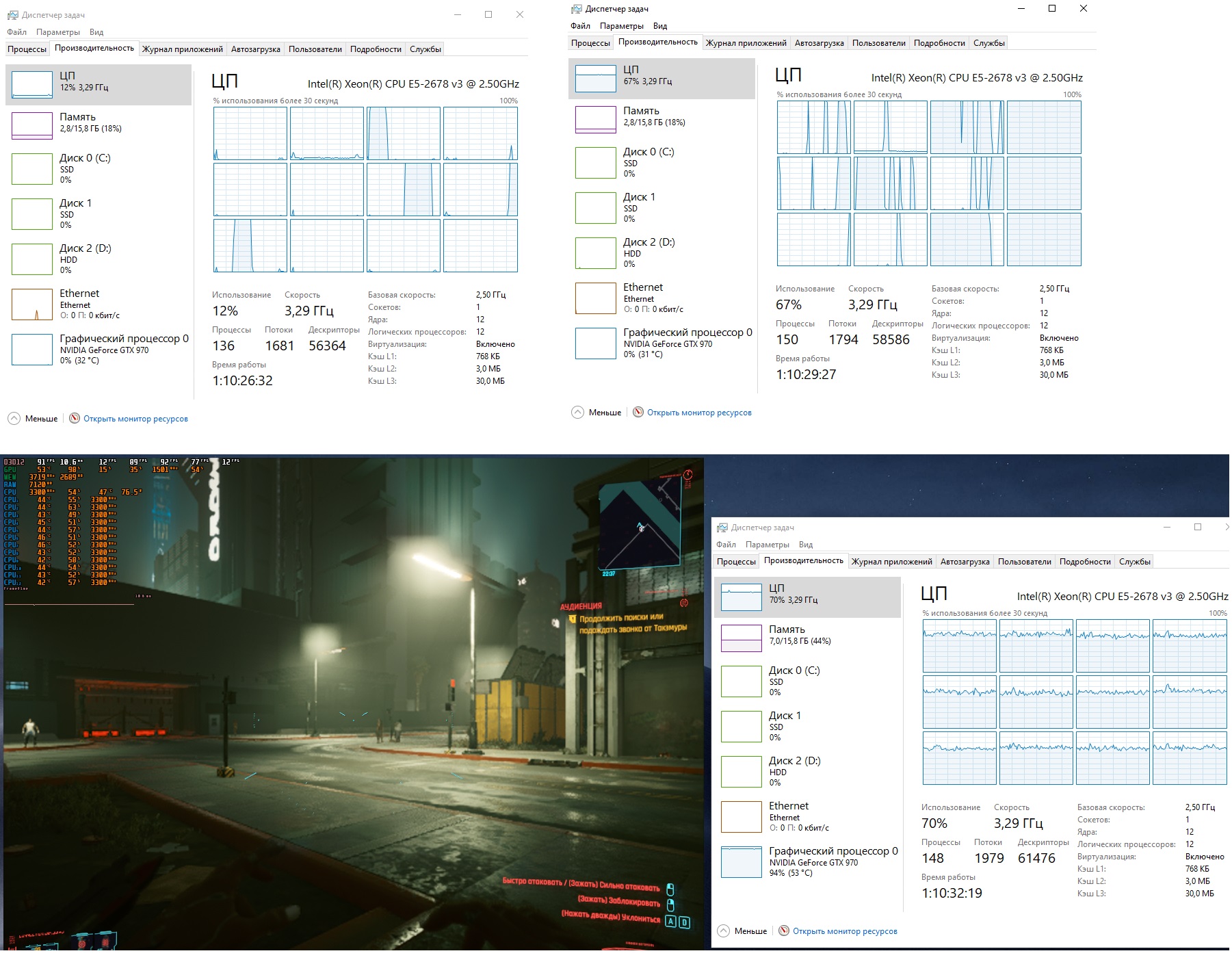This screenshot has width=1232, height=962.
Task: Select Память entry in the 67% CPU window
Action: 662,120
